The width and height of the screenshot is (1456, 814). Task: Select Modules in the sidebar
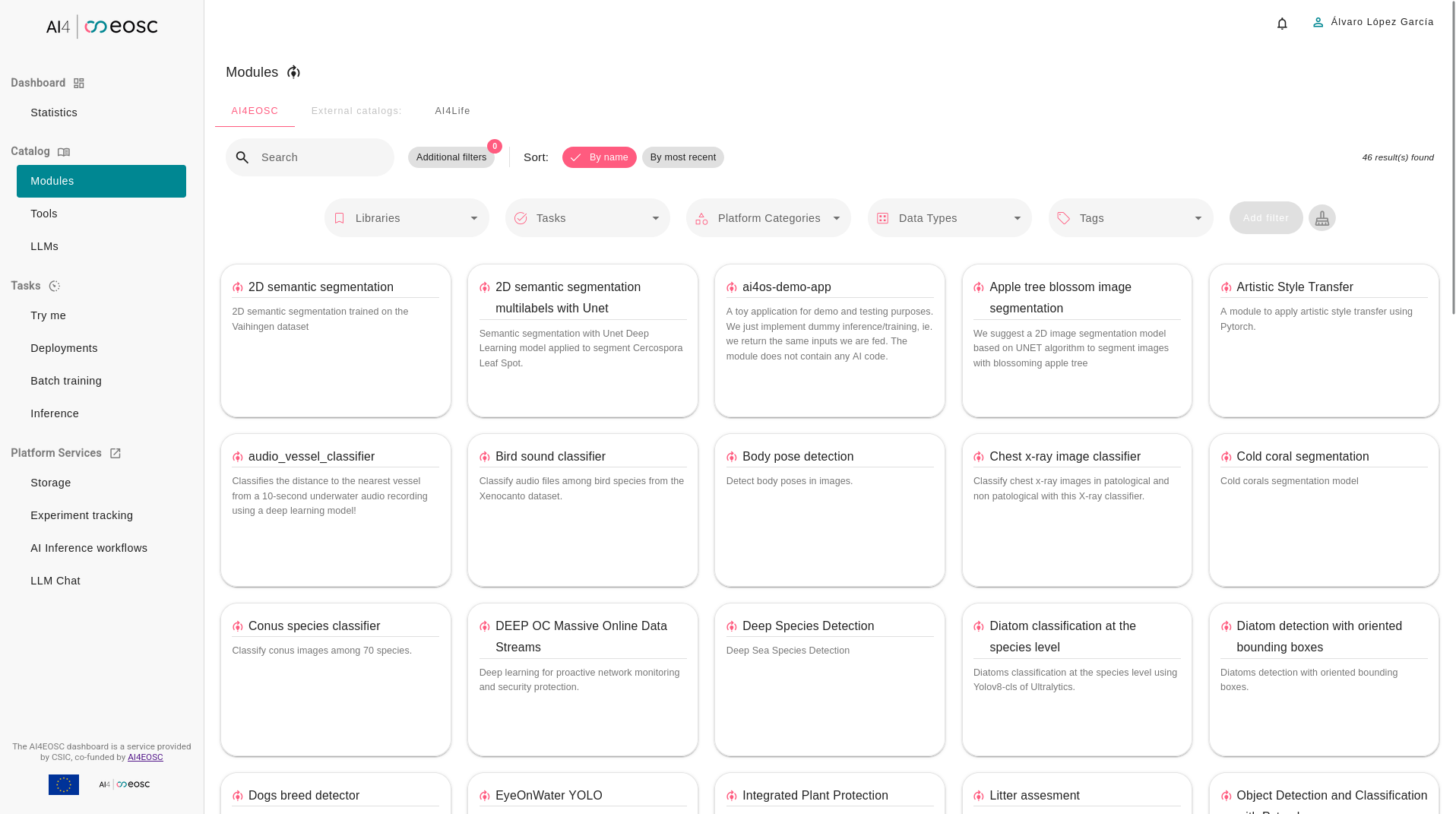coord(101,181)
